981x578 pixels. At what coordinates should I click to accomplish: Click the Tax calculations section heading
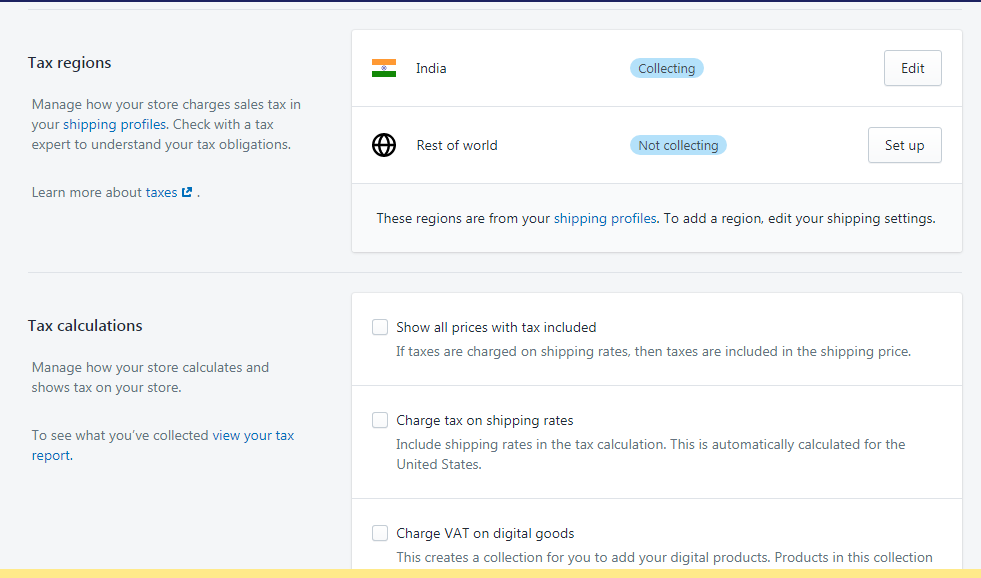click(x=85, y=326)
